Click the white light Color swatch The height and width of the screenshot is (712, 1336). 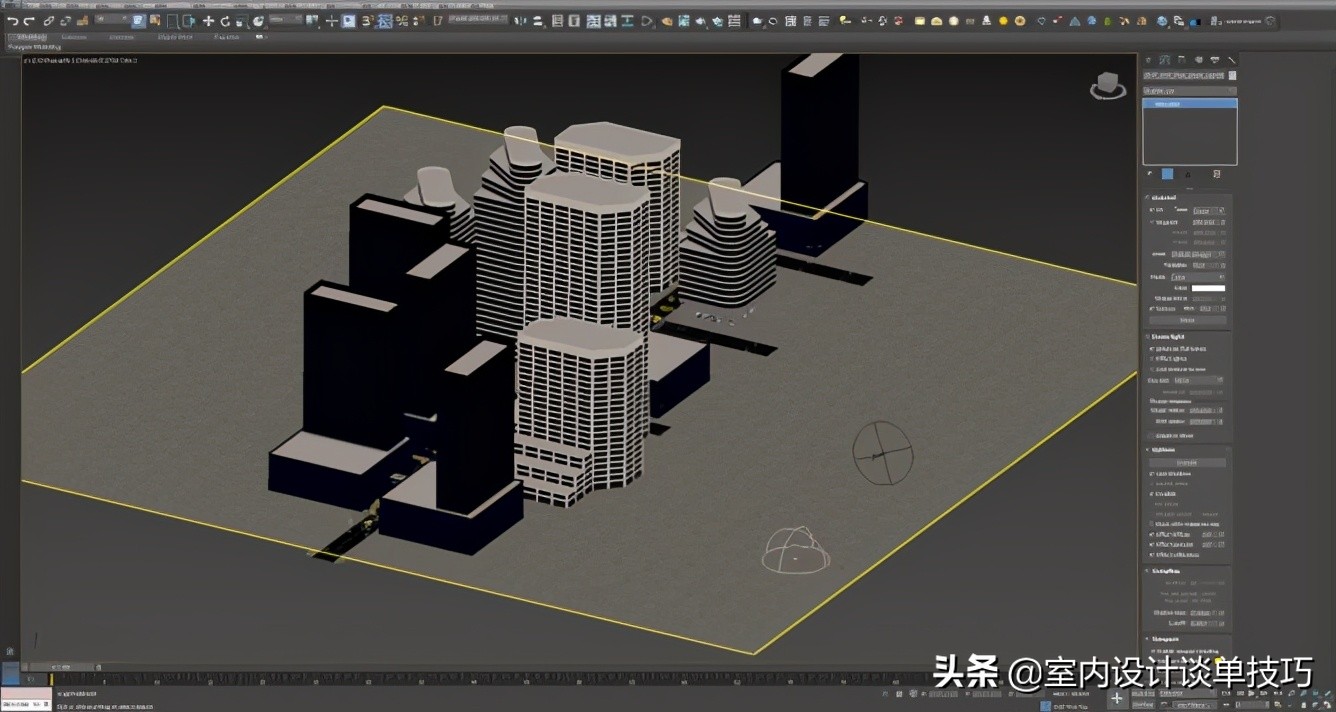tap(1207, 289)
